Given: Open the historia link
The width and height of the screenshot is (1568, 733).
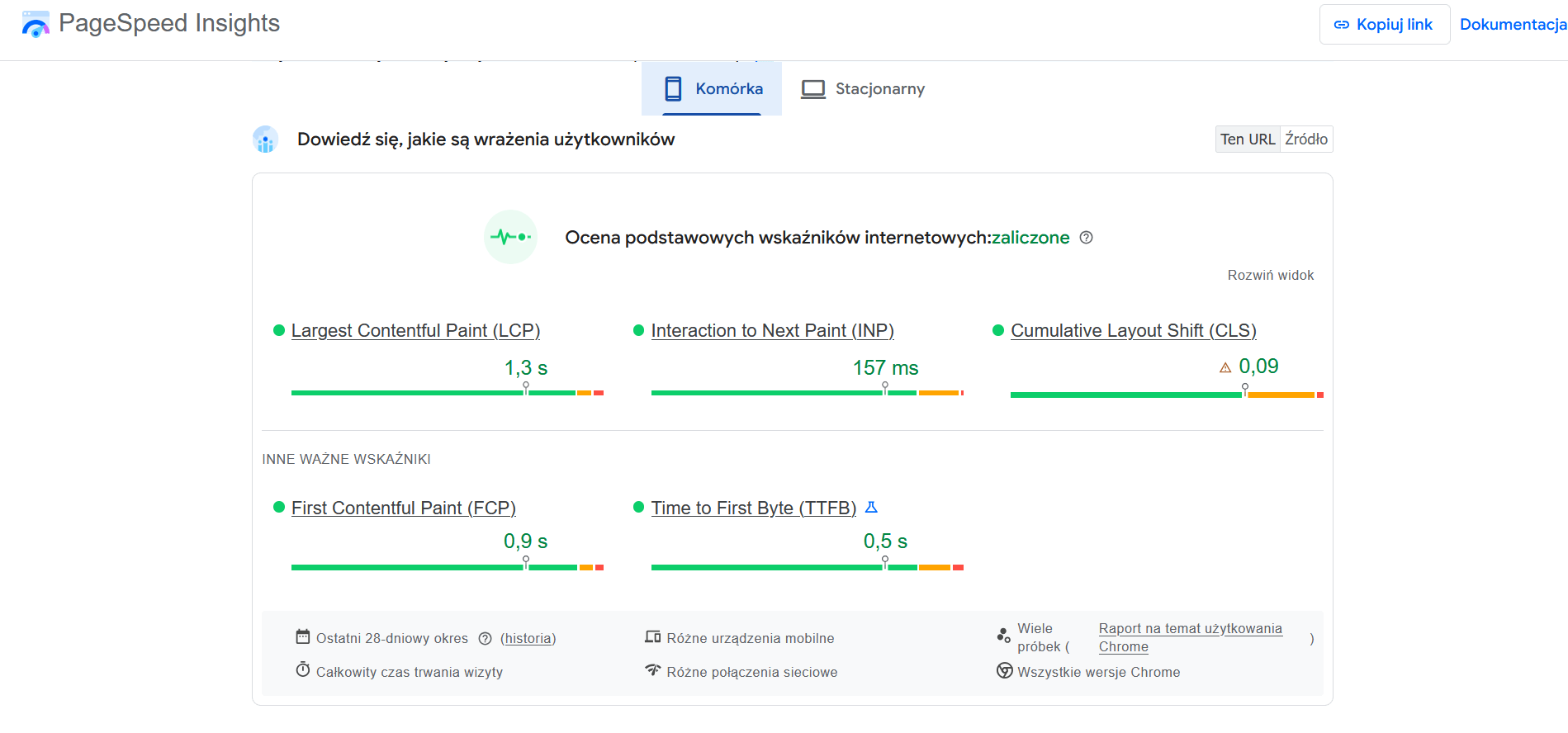Looking at the screenshot, I should tap(528, 638).
